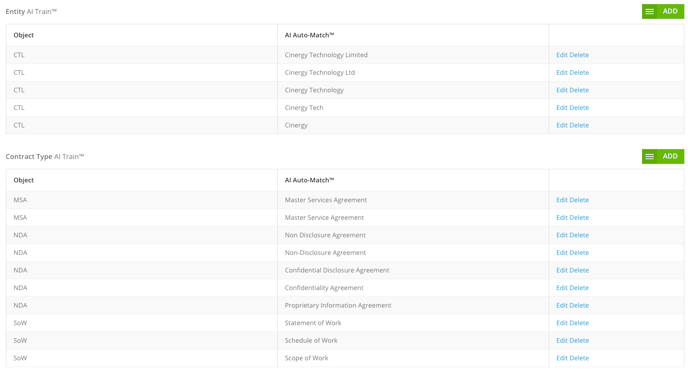Add a new Contract Type AI Train entry

coord(670,157)
